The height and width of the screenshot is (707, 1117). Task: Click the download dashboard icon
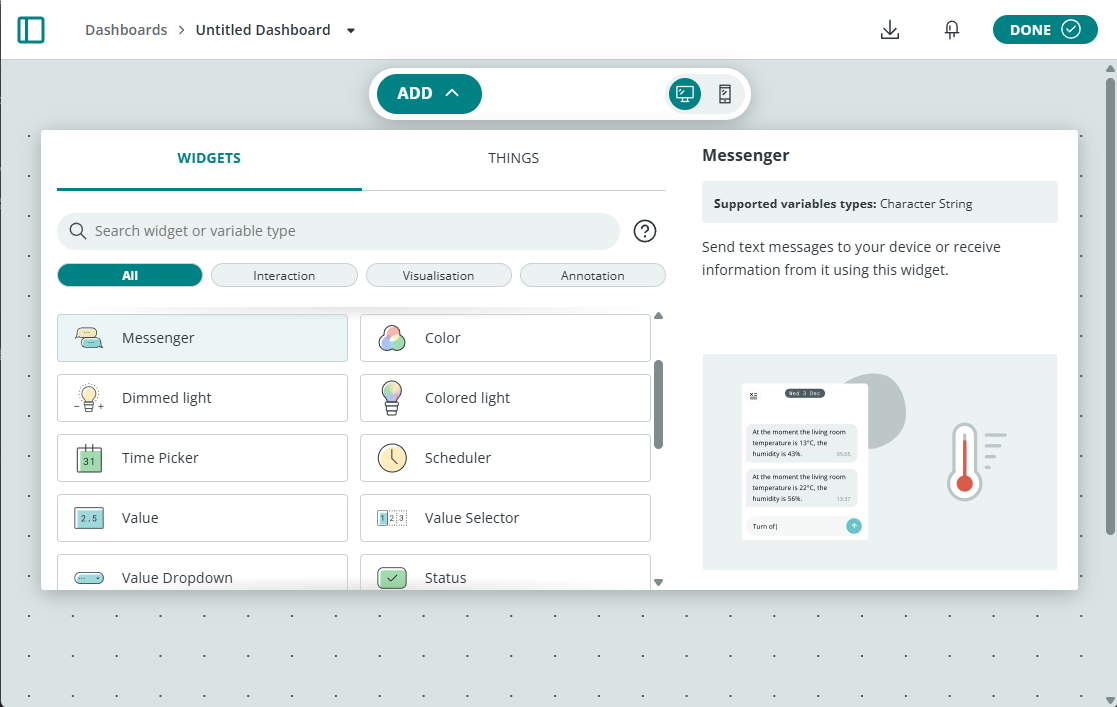coord(889,30)
